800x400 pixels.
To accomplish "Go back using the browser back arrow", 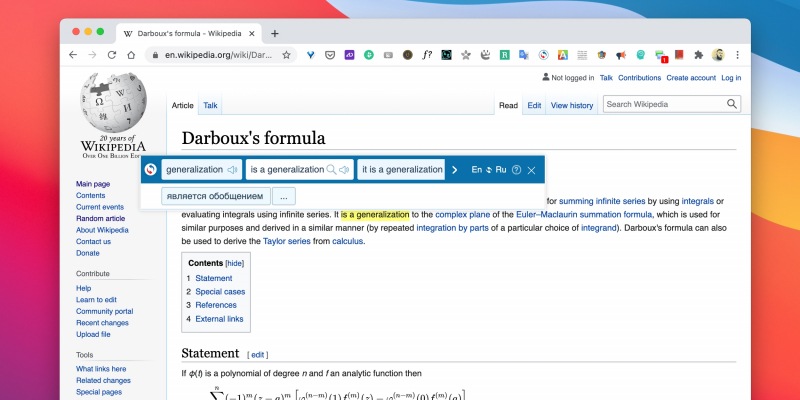I will click(x=73, y=55).
